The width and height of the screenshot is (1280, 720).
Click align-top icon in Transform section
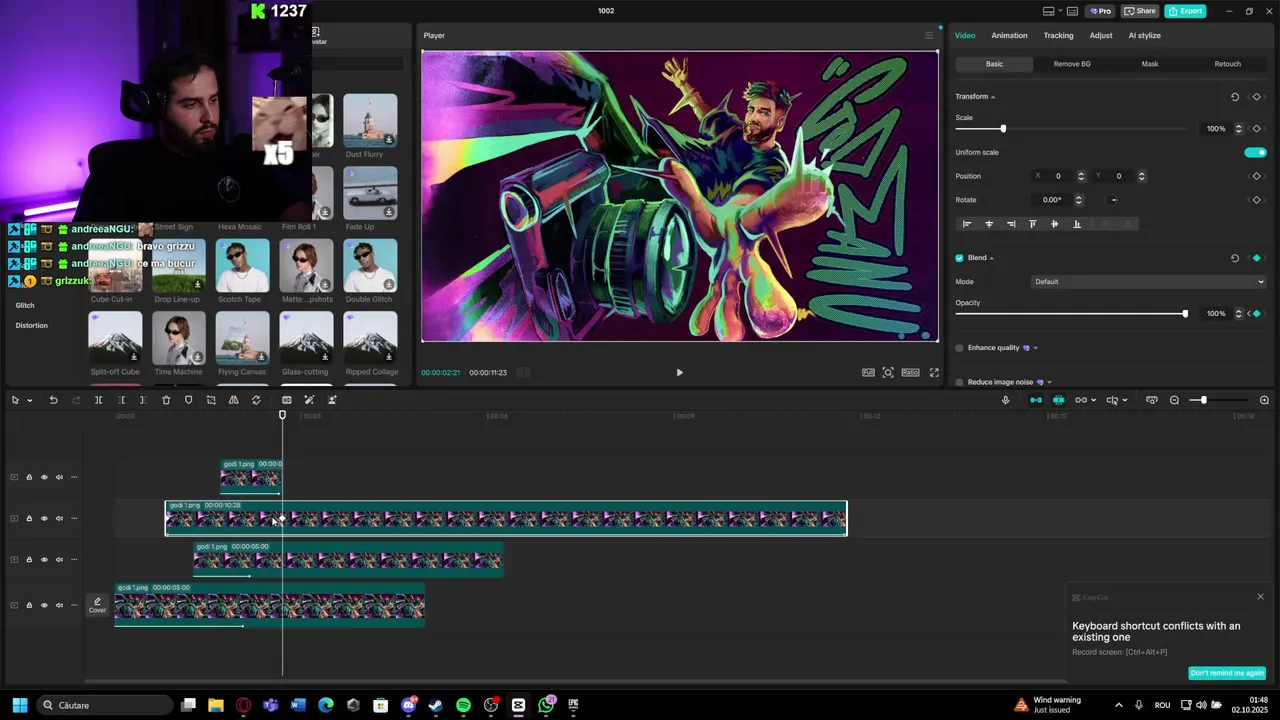pos(1033,224)
